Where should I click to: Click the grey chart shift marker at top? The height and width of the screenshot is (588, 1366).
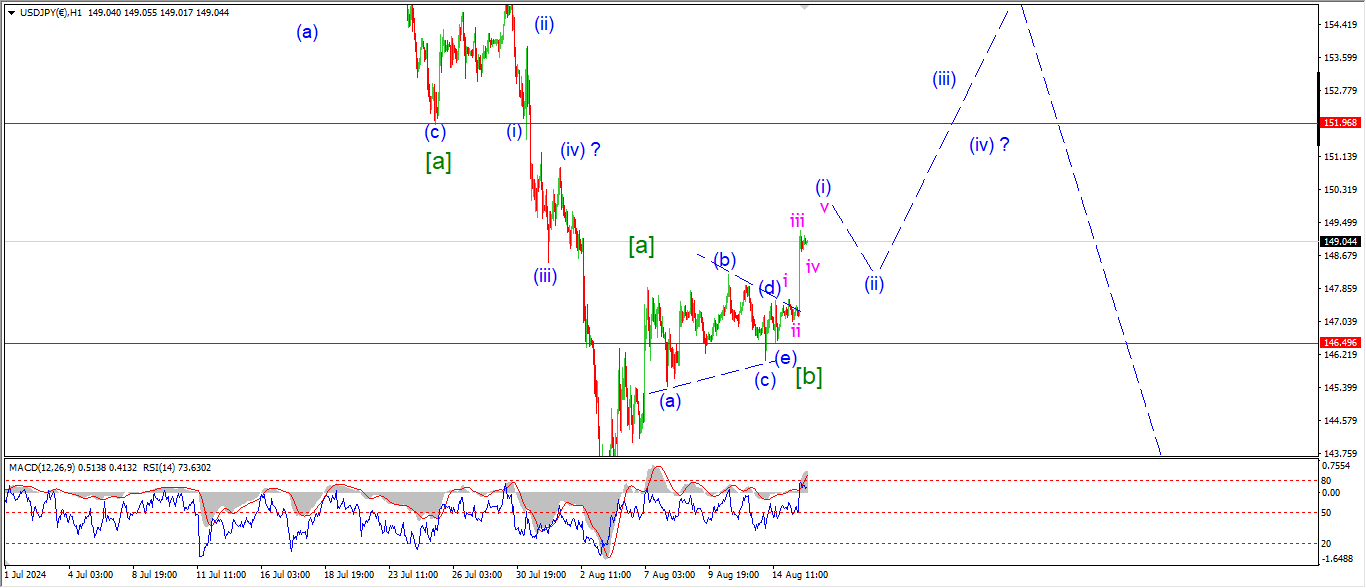coord(804,6)
